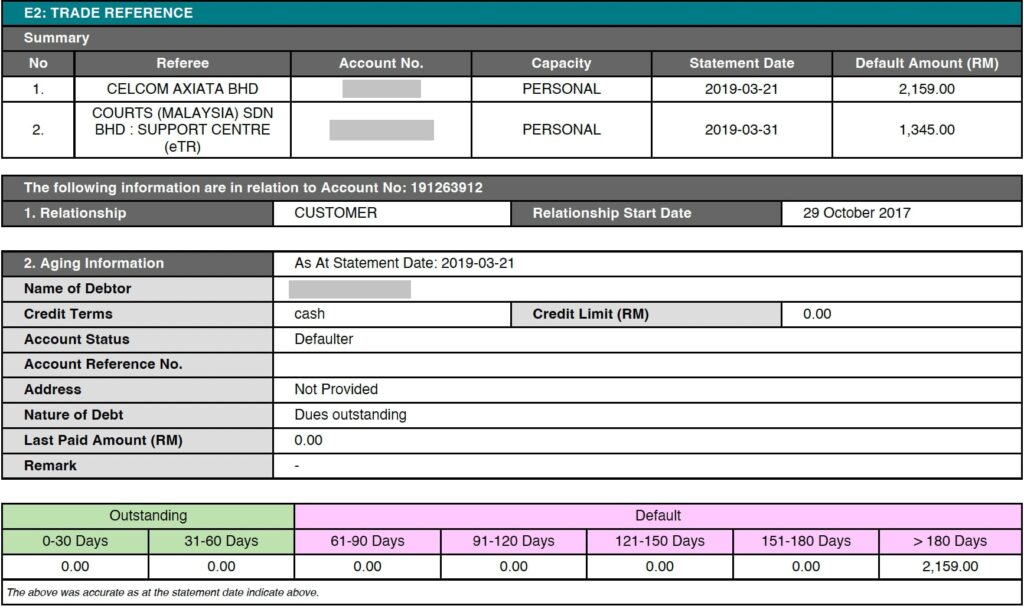Click the 'E2: TRADE REFERENCE' section title
The width and height of the screenshot is (1024, 609).
[x=108, y=13]
